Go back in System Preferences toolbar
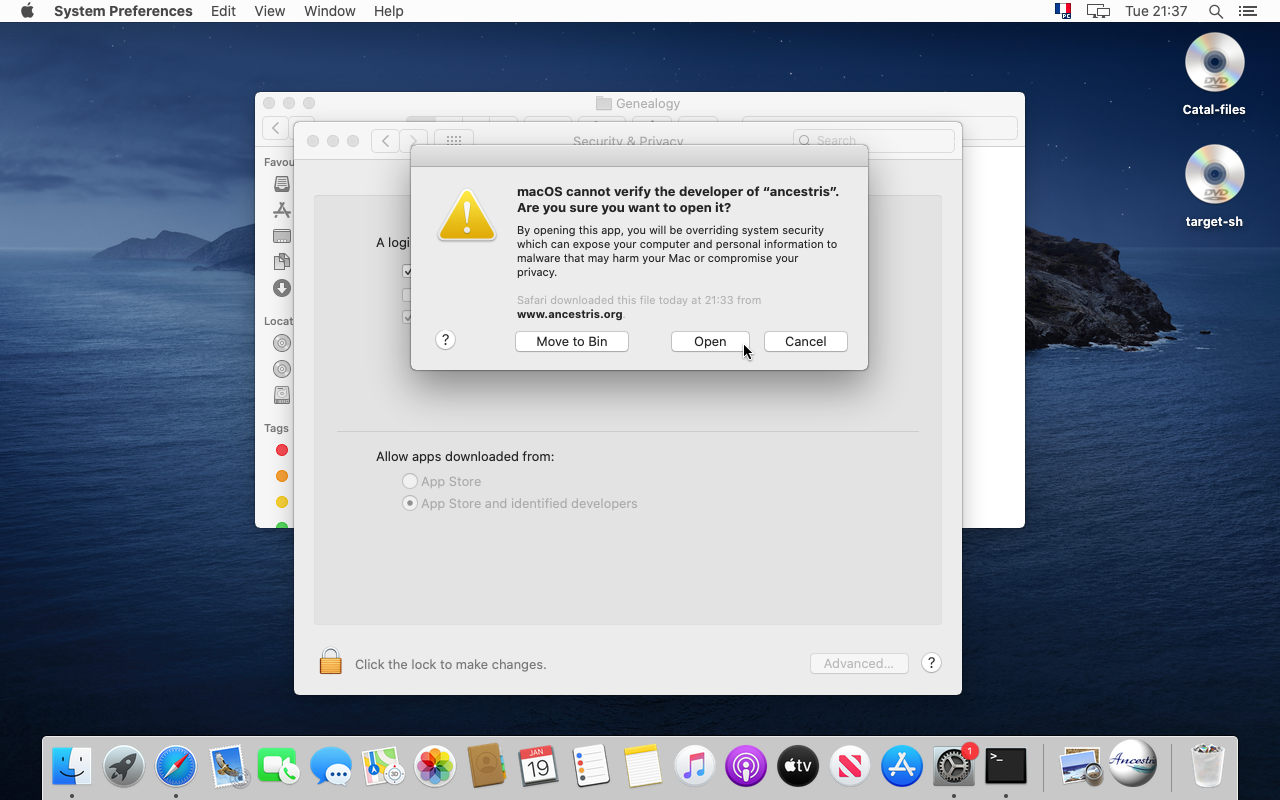The image size is (1280, 800). click(385, 141)
